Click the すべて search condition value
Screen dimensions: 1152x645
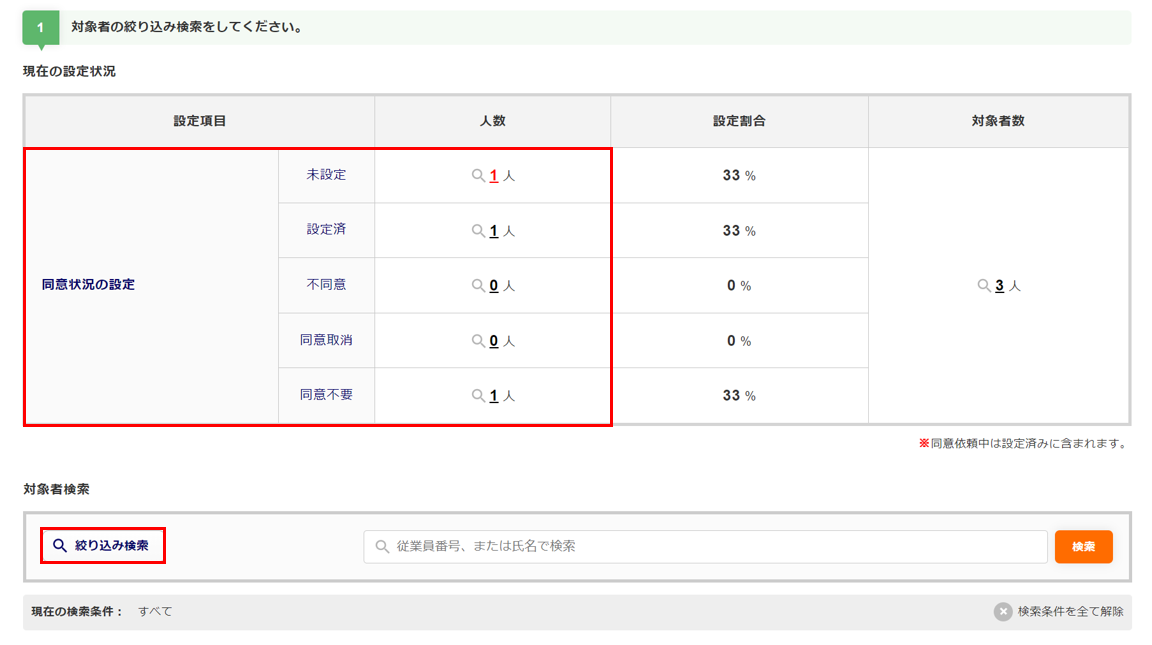pyautogui.click(x=155, y=612)
